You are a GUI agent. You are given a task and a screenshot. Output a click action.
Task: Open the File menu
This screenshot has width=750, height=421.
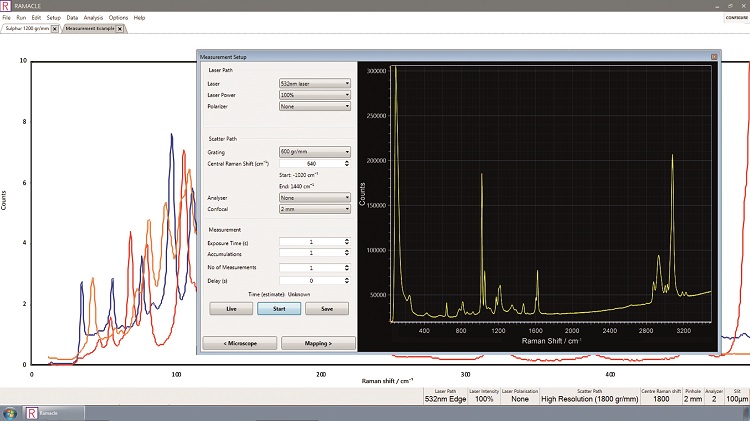tap(7, 18)
